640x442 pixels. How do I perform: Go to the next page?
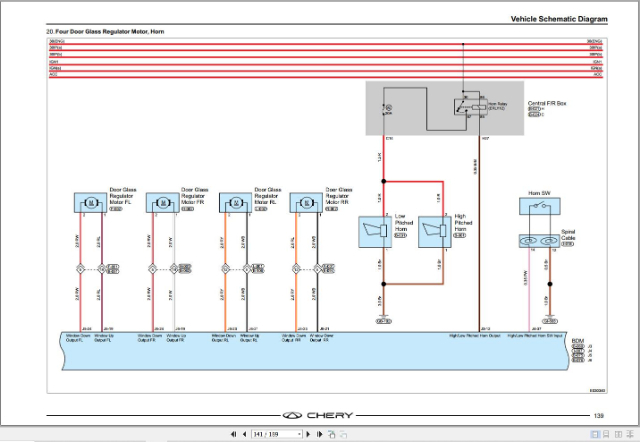point(309,434)
